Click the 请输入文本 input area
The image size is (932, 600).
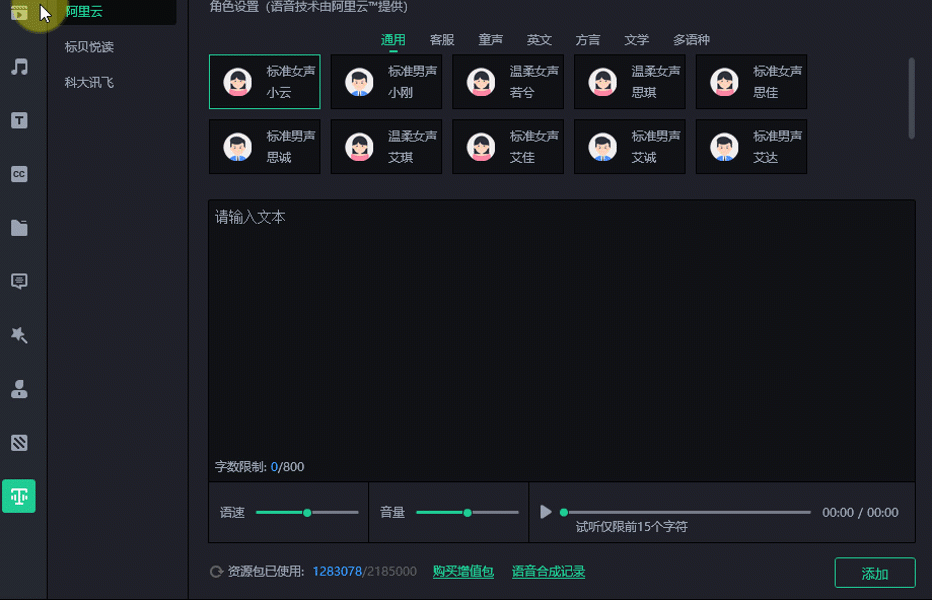click(x=560, y=330)
